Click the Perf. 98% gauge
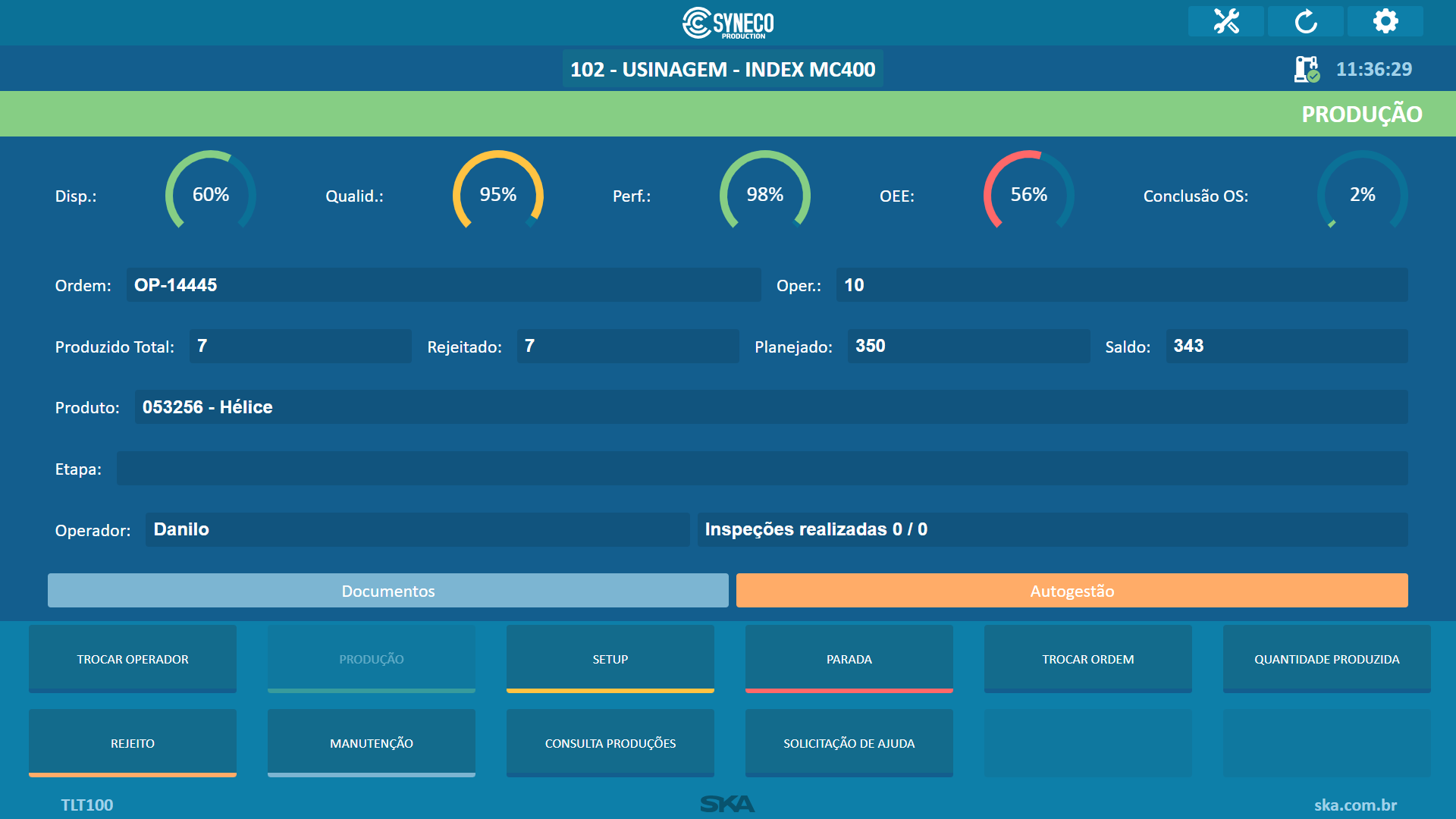Screen dimensions: 1456x819 765,191
